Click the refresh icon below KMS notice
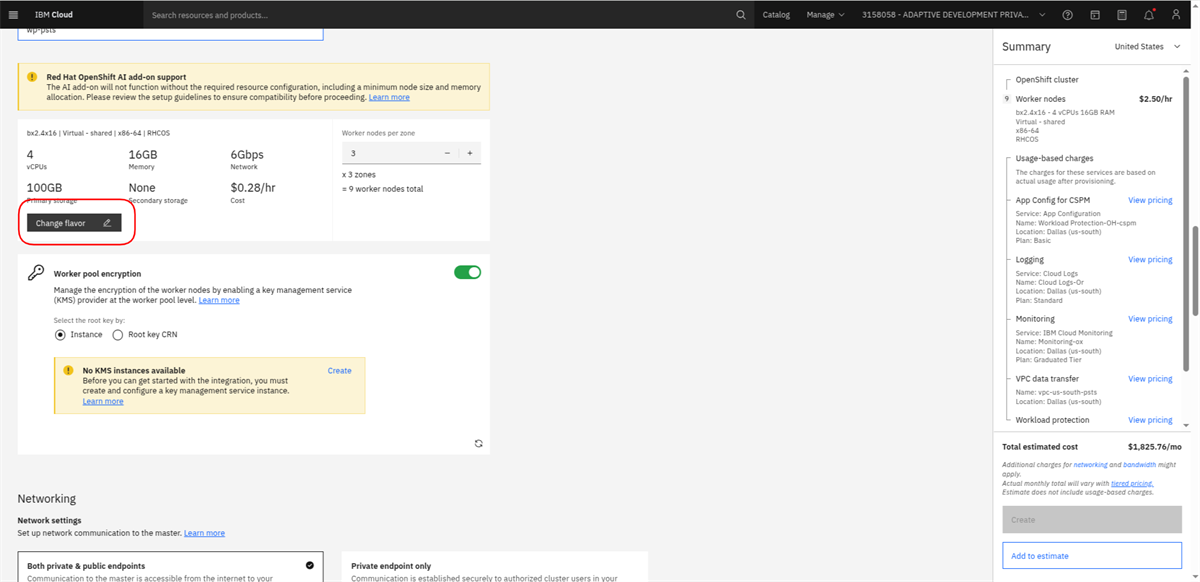This screenshot has height=582, width=1200. coord(478,443)
